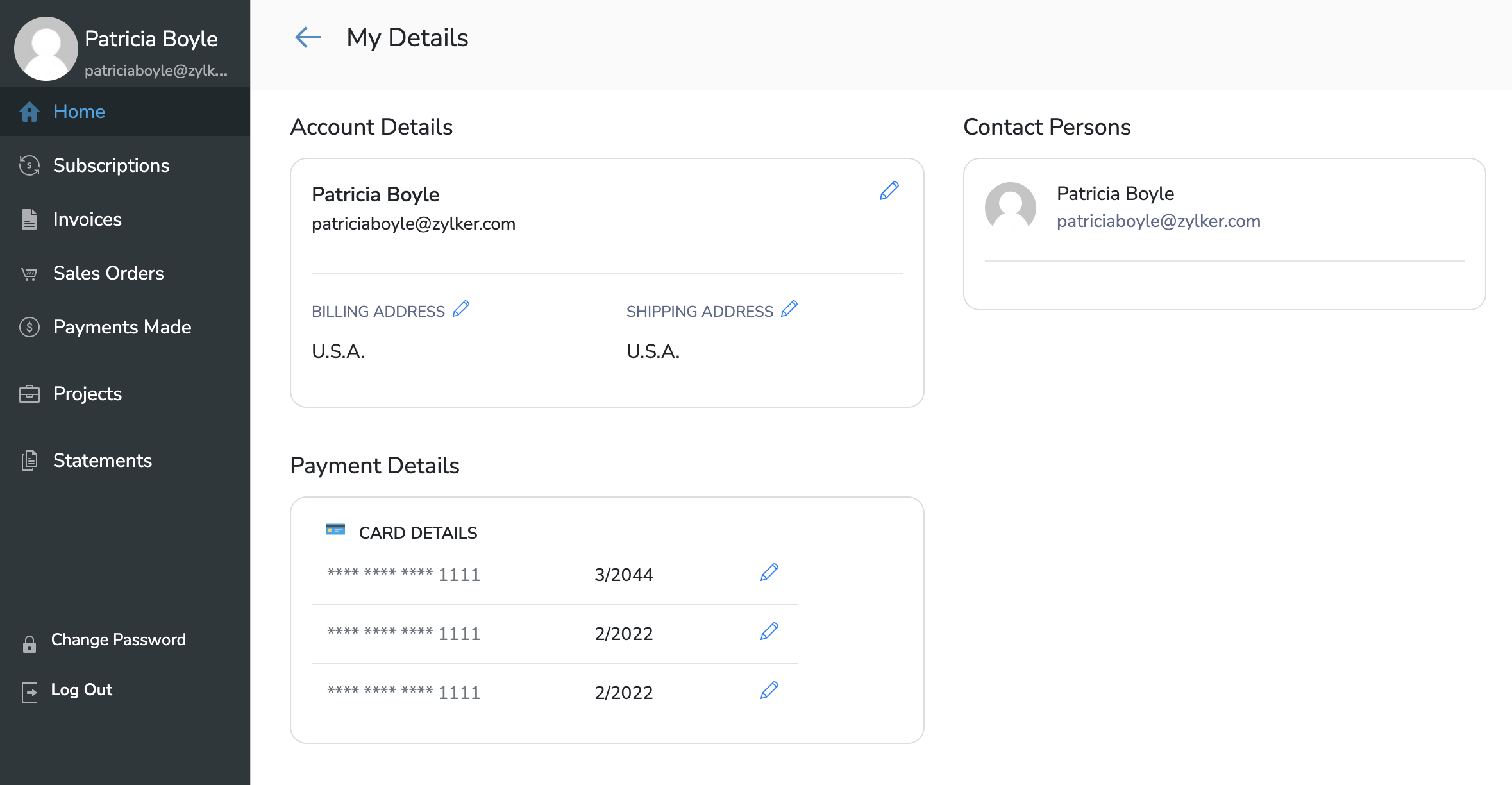Click the credit card icon by Card Details

(335, 530)
